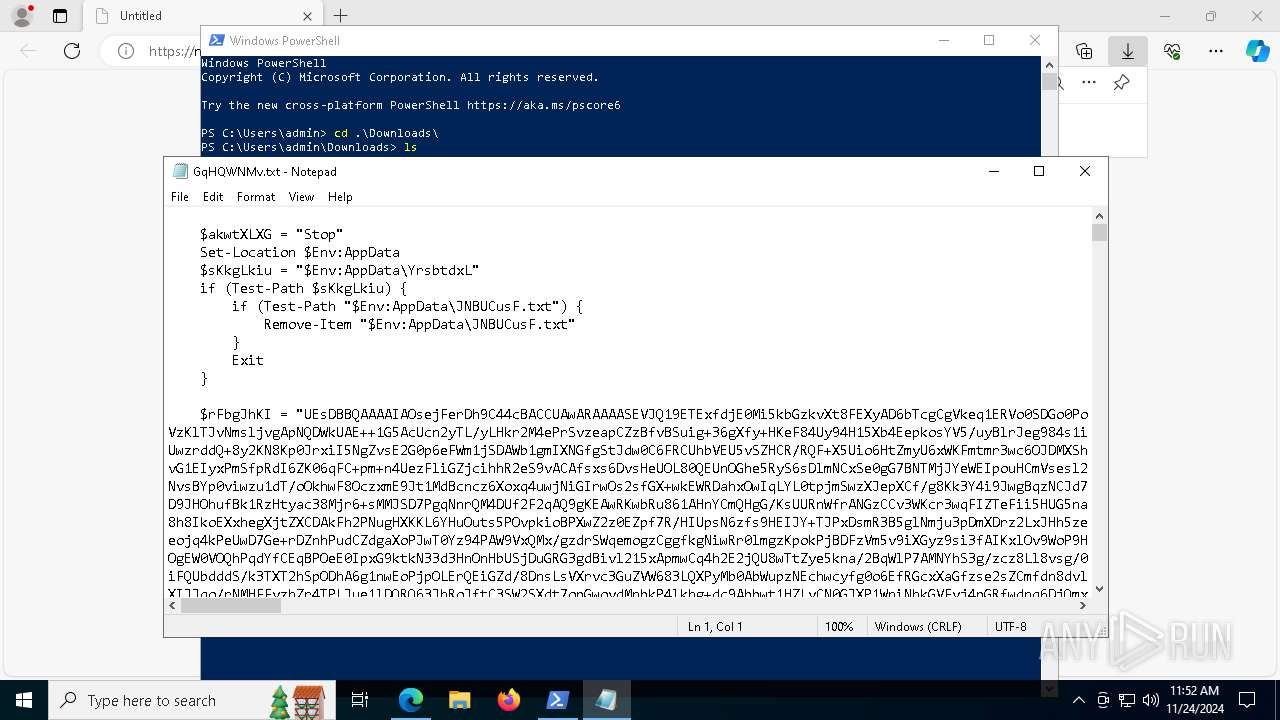The height and width of the screenshot is (720, 1280).
Task: Click the site information icon in address bar
Action: pos(126,51)
